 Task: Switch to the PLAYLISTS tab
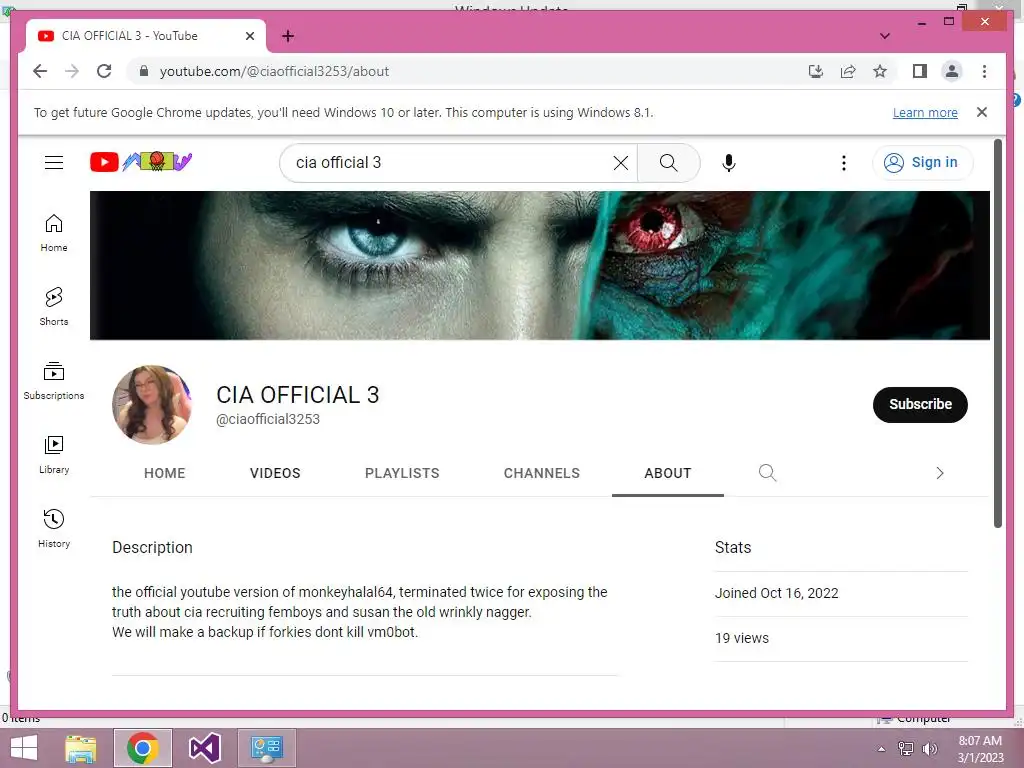click(x=402, y=473)
